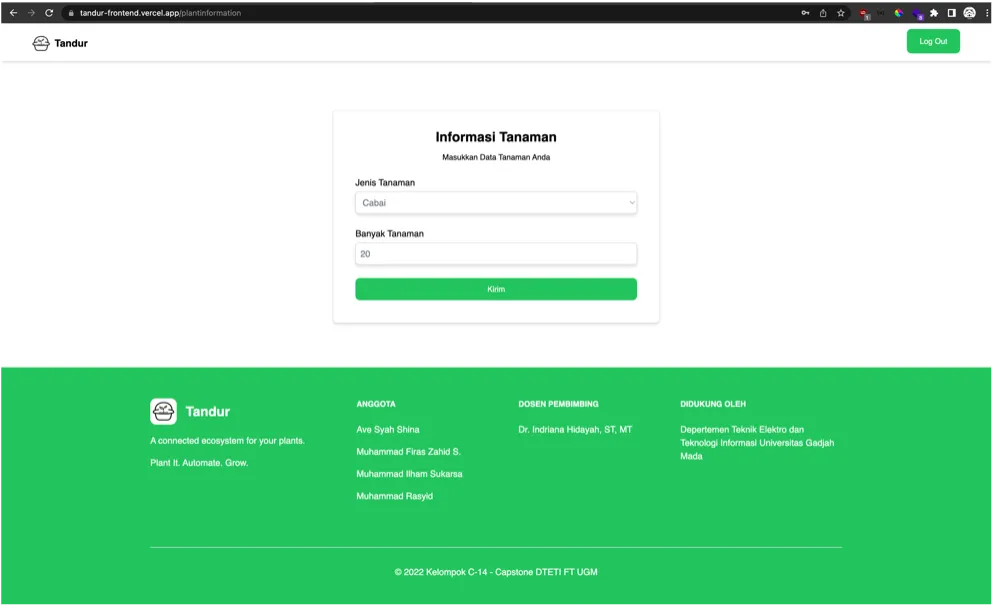Image resolution: width=996 pixels, height=605 pixels.
Task: Click the Banyak Tanaman input showing 20
Action: coord(496,253)
